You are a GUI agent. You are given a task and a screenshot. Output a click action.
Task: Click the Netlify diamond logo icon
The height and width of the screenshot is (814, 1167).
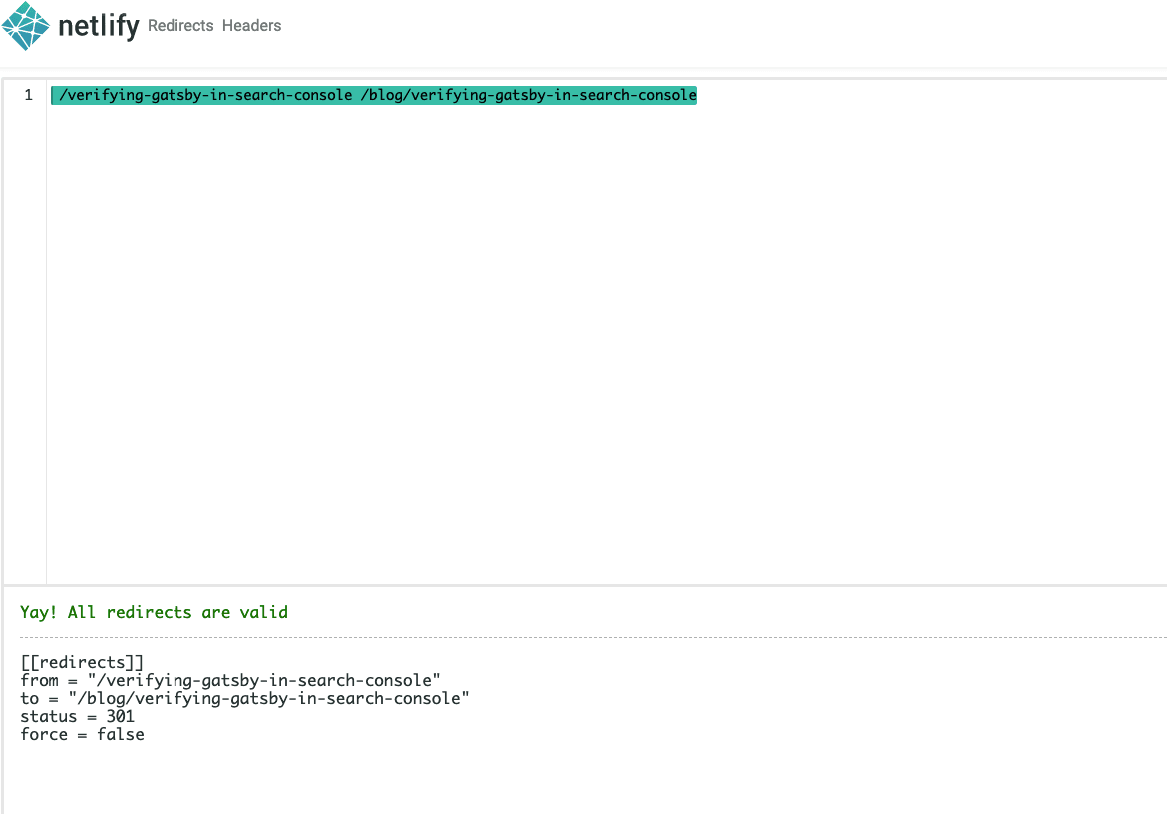27,26
